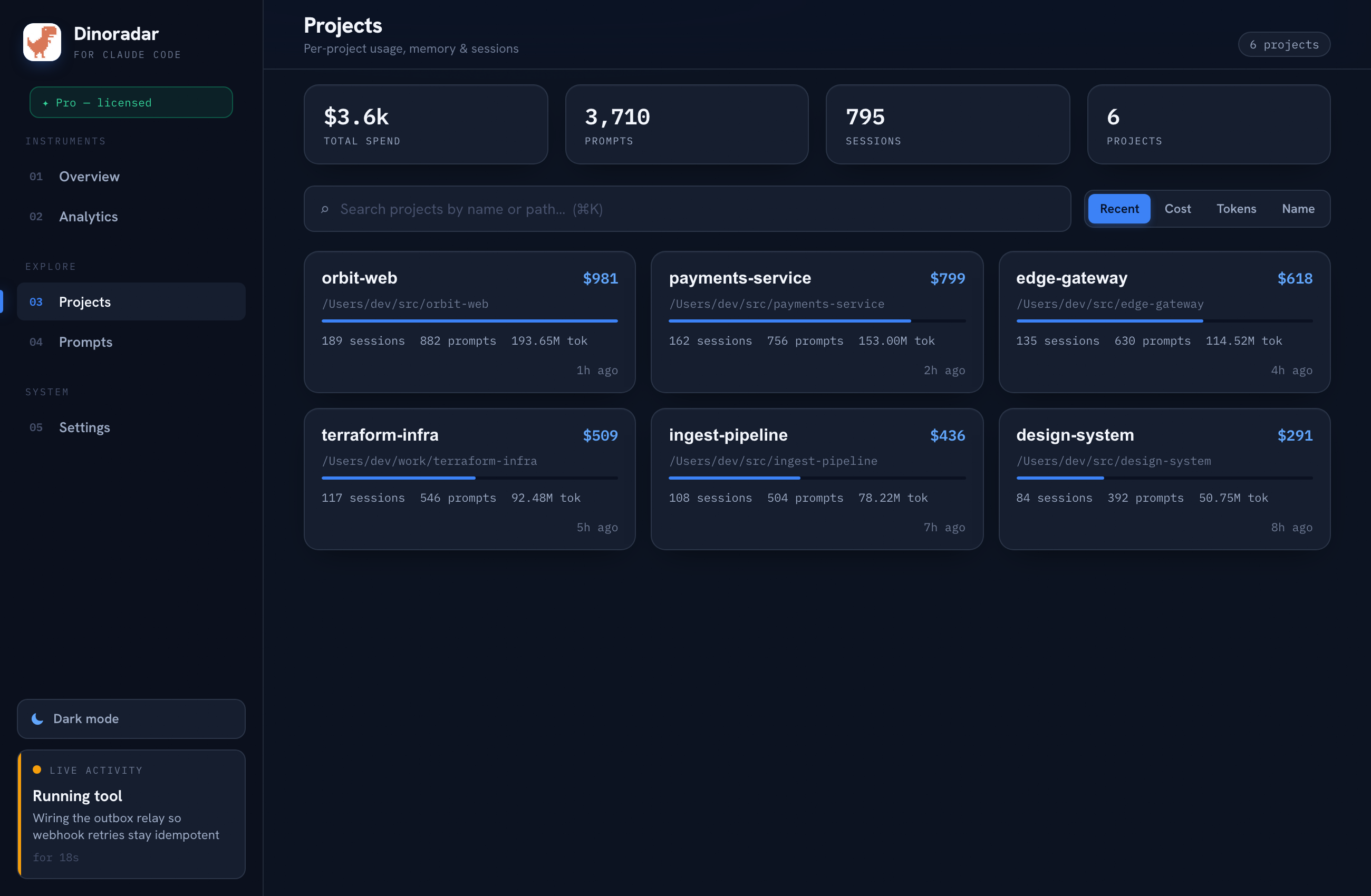
Task: Click the "FOR CLAUDE CODE" subtitle
Action: click(127, 55)
